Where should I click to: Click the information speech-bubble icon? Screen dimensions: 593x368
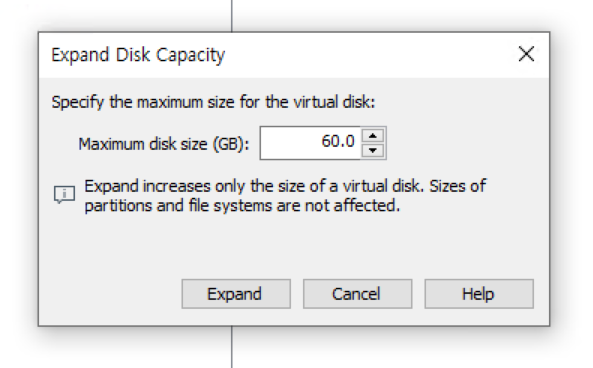click(x=64, y=194)
